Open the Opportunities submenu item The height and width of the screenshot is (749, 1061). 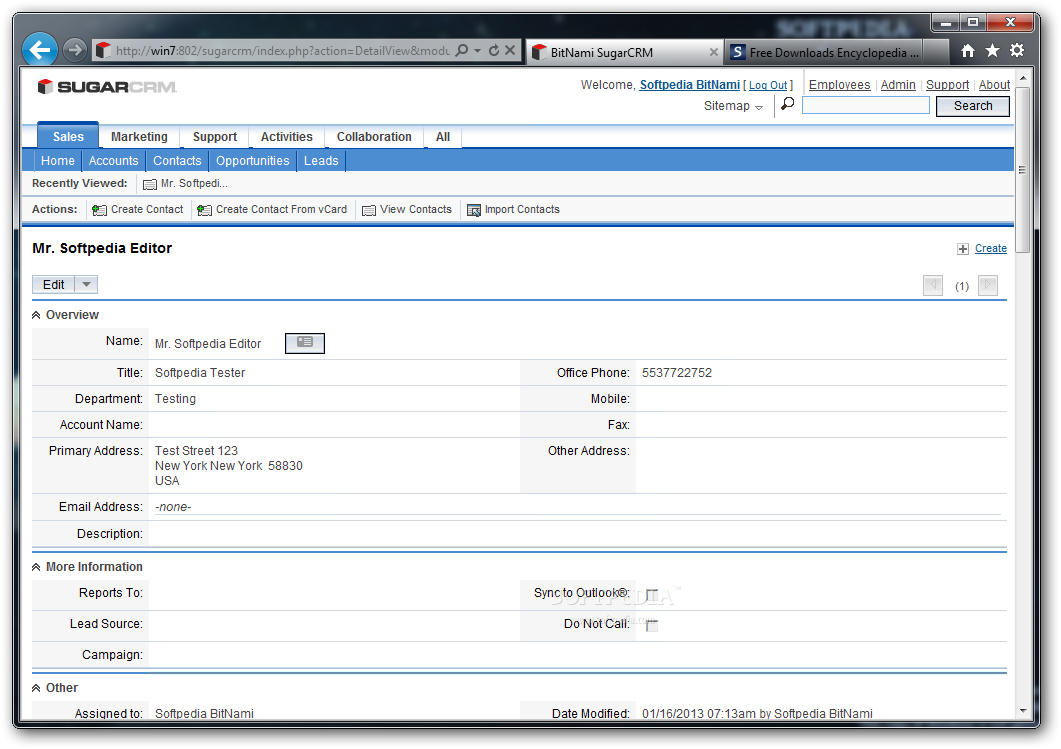[252, 161]
